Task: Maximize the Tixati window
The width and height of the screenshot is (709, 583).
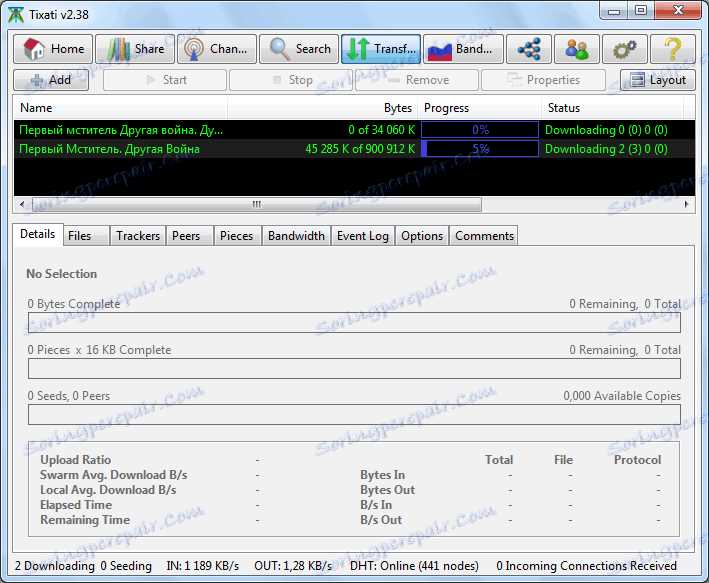Action: [640, 10]
